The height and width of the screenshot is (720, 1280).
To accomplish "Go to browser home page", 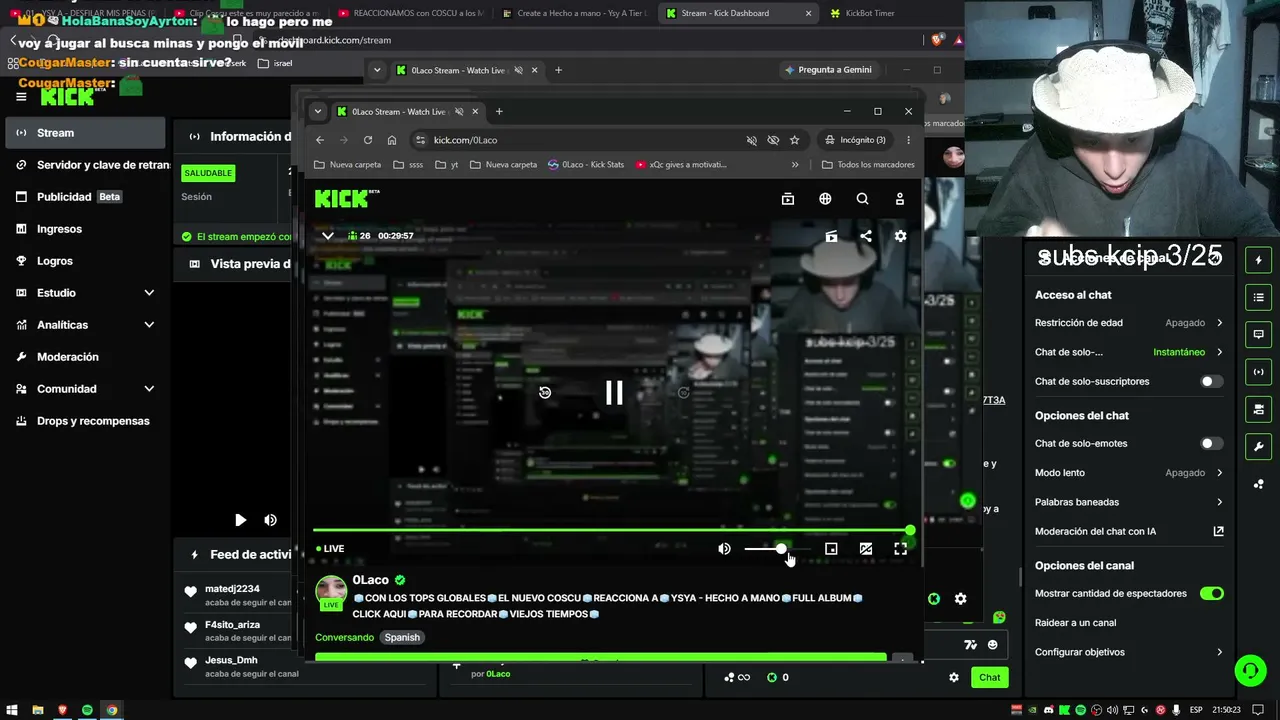I will [x=392, y=140].
